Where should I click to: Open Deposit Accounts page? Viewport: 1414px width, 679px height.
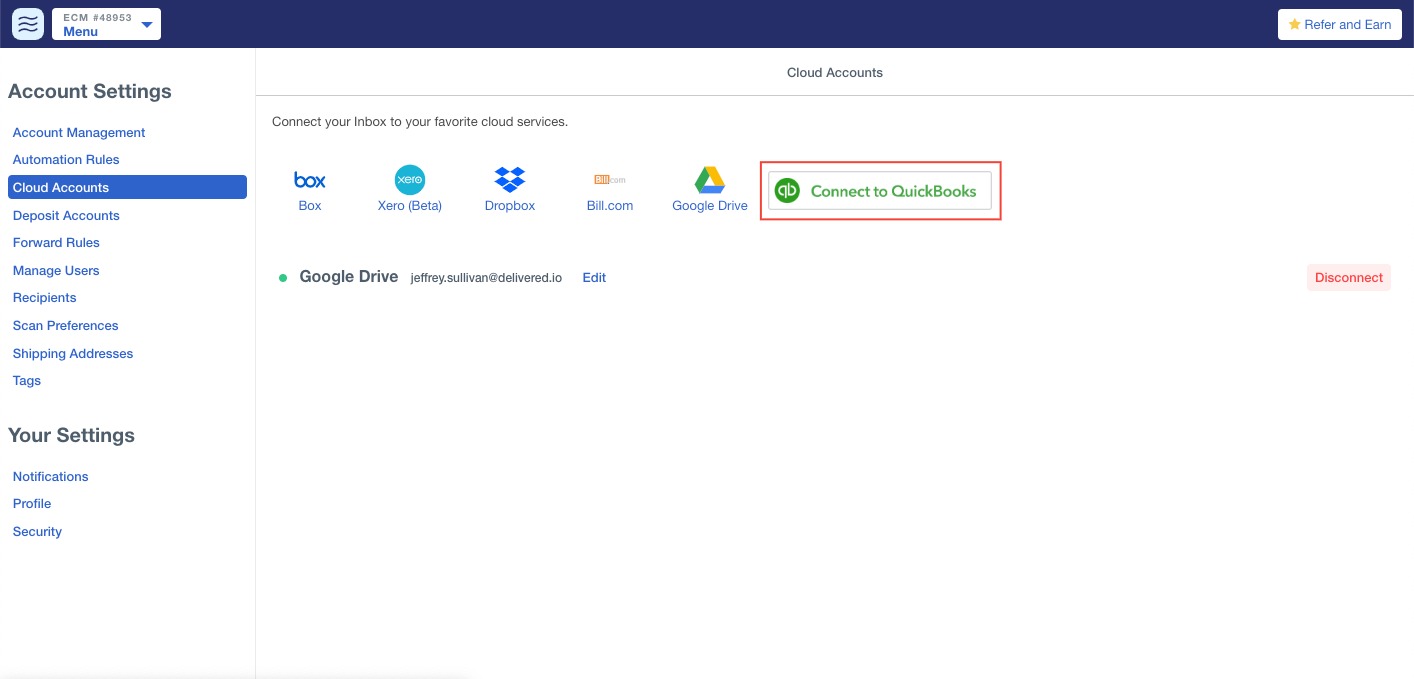coord(66,215)
